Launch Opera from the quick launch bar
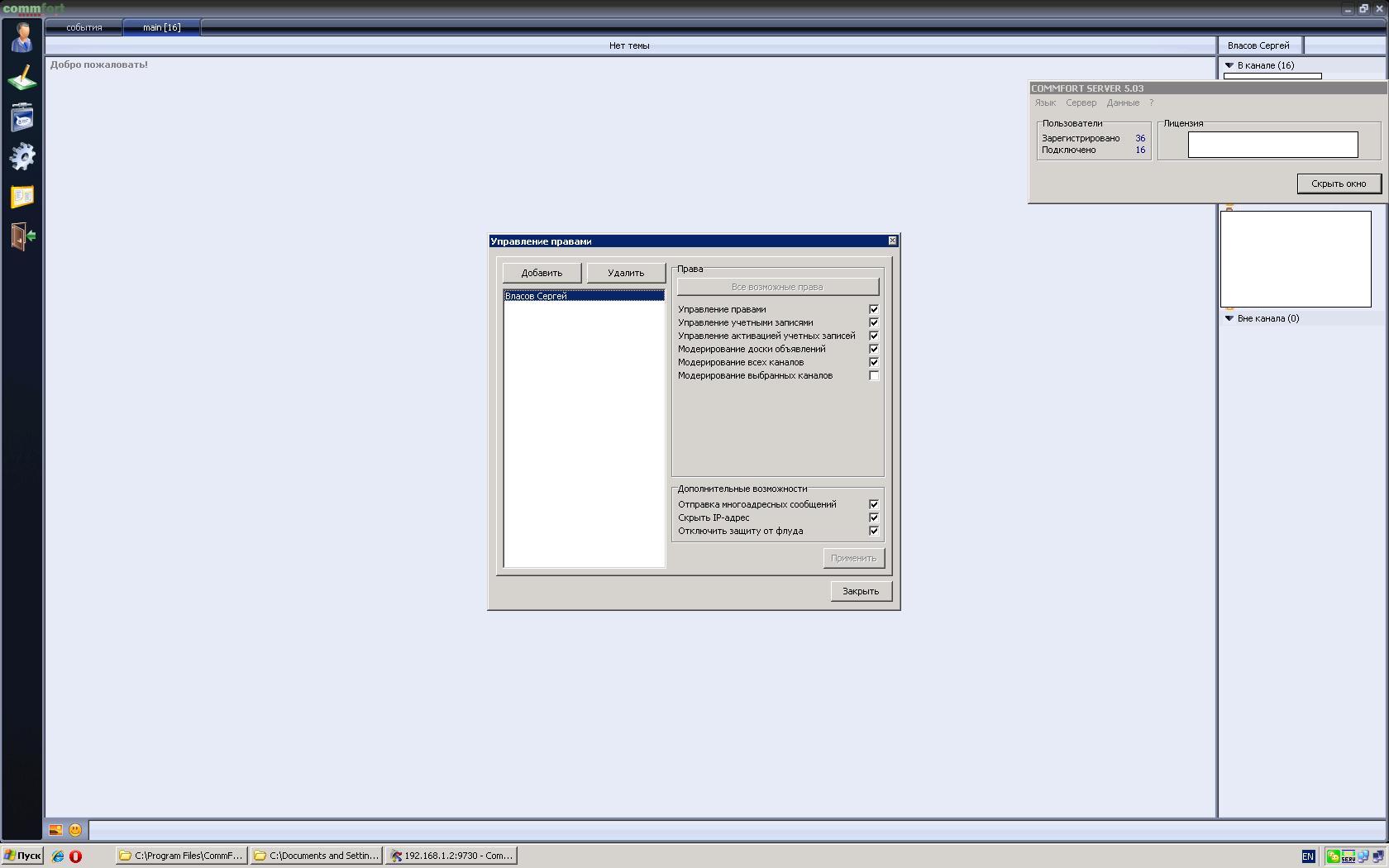Viewport: 1389px width, 868px height. 75,856
